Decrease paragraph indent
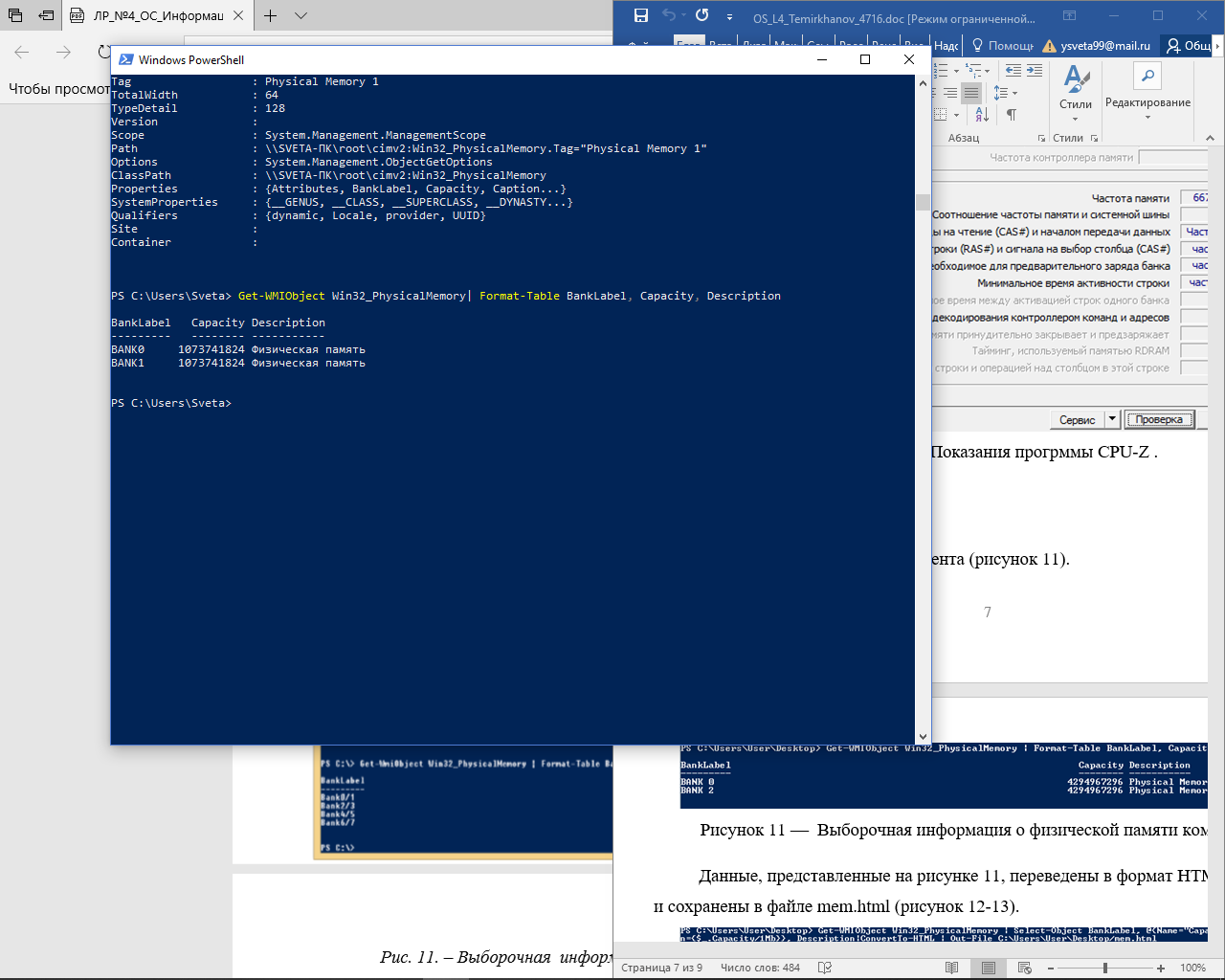 tap(1013, 71)
